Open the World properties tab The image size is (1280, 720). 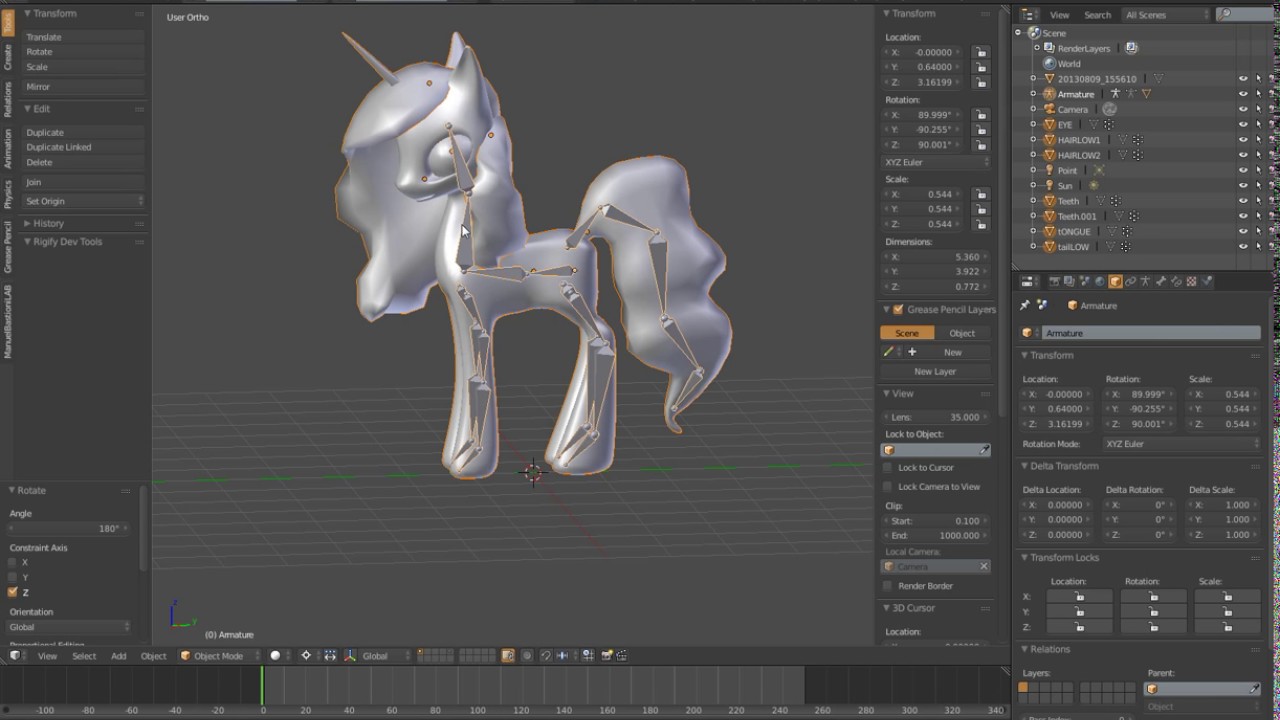point(1100,282)
